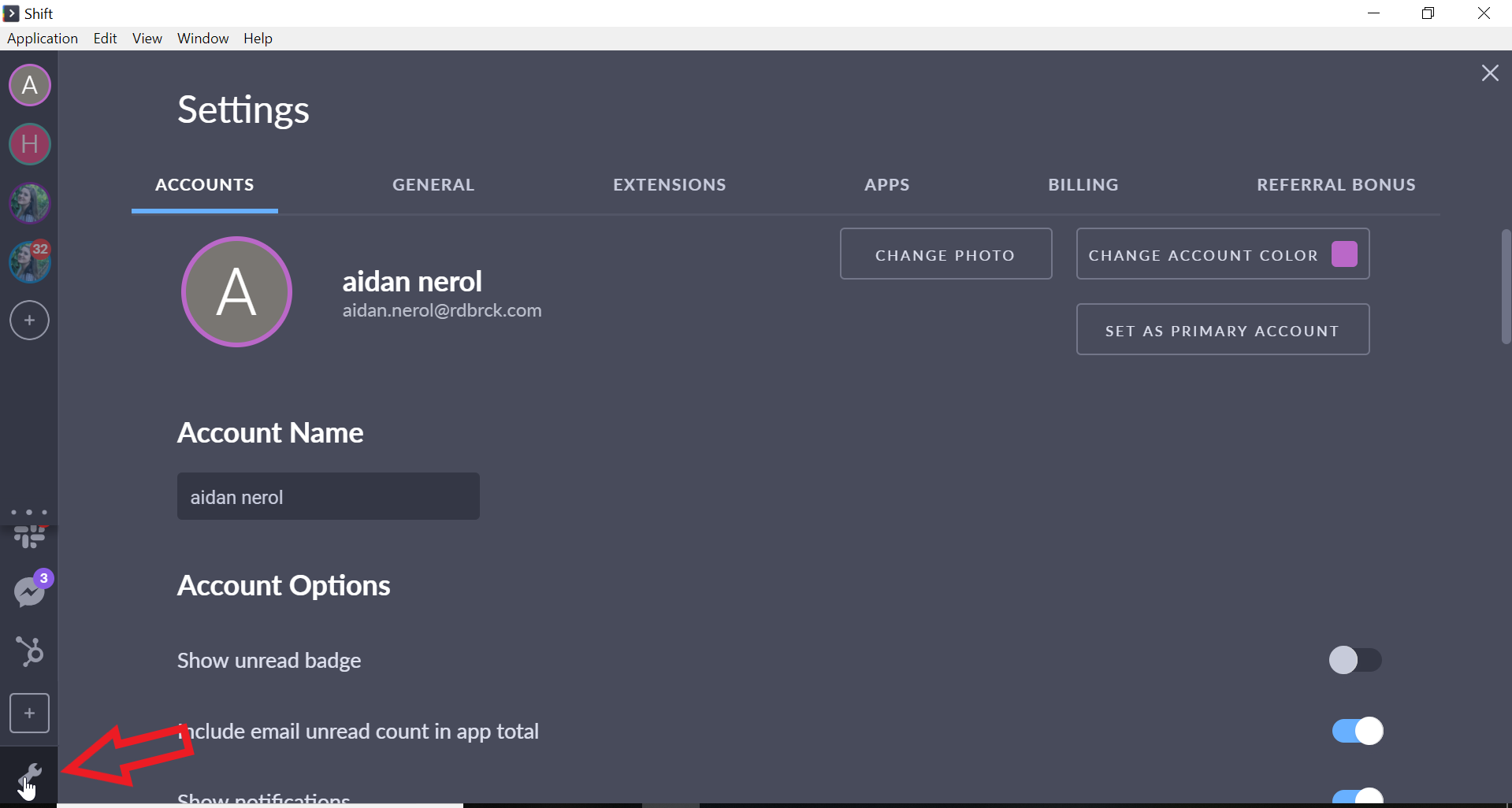The height and width of the screenshot is (808, 1512).
Task: Expand the three-dots overflow in sidebar
Action: click(29, 513)
